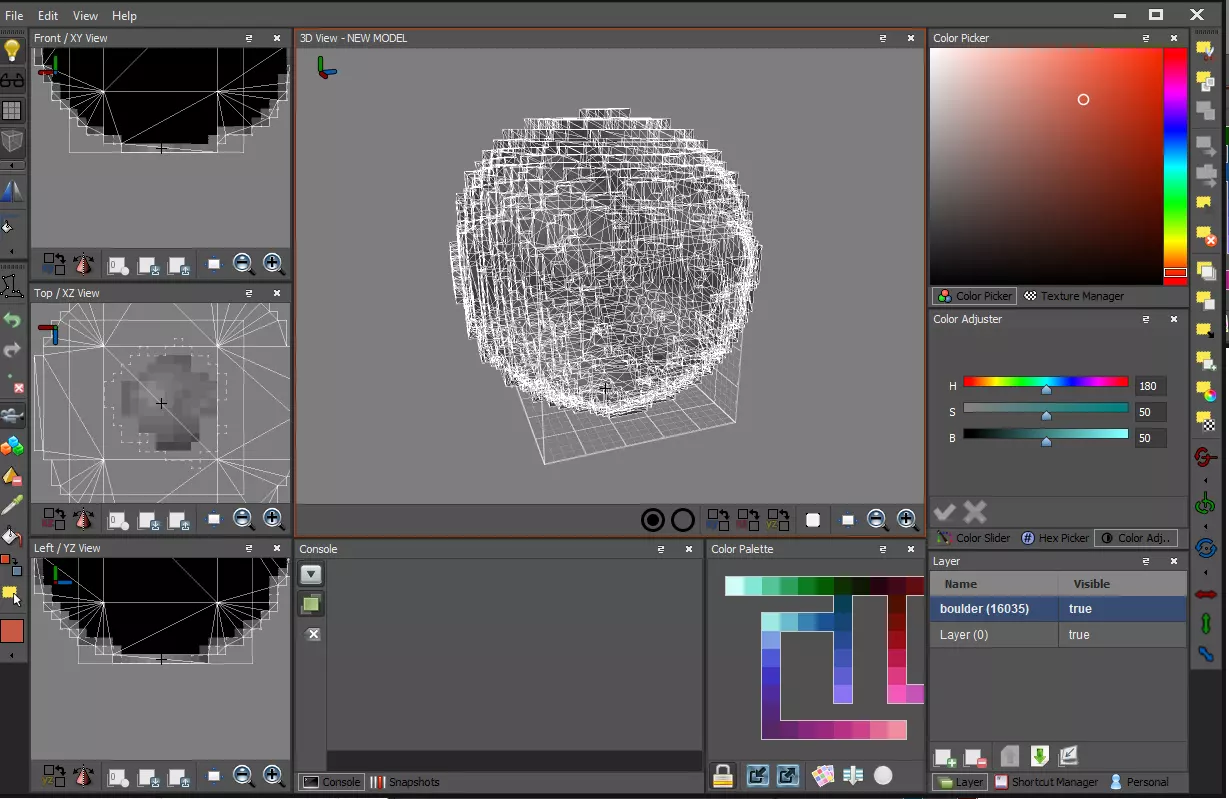Open the Console dropdown arrow button
The height and width of the screenshot is (799, 1229).
312,574
